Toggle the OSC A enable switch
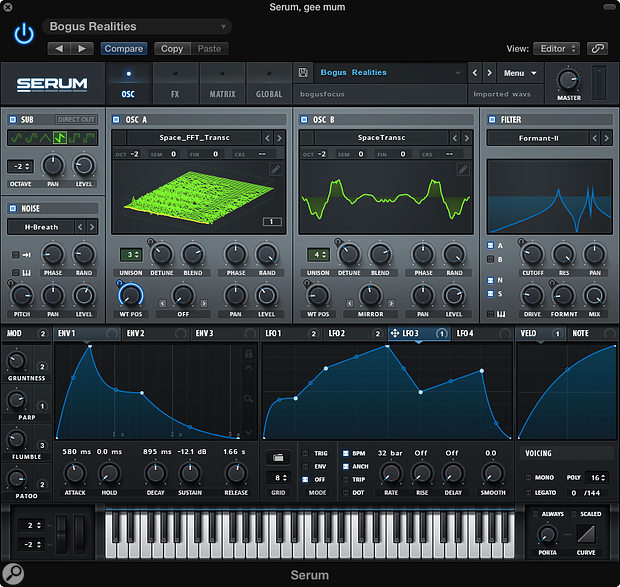Viewport: 620px width, 587px height. coord(117,119)
